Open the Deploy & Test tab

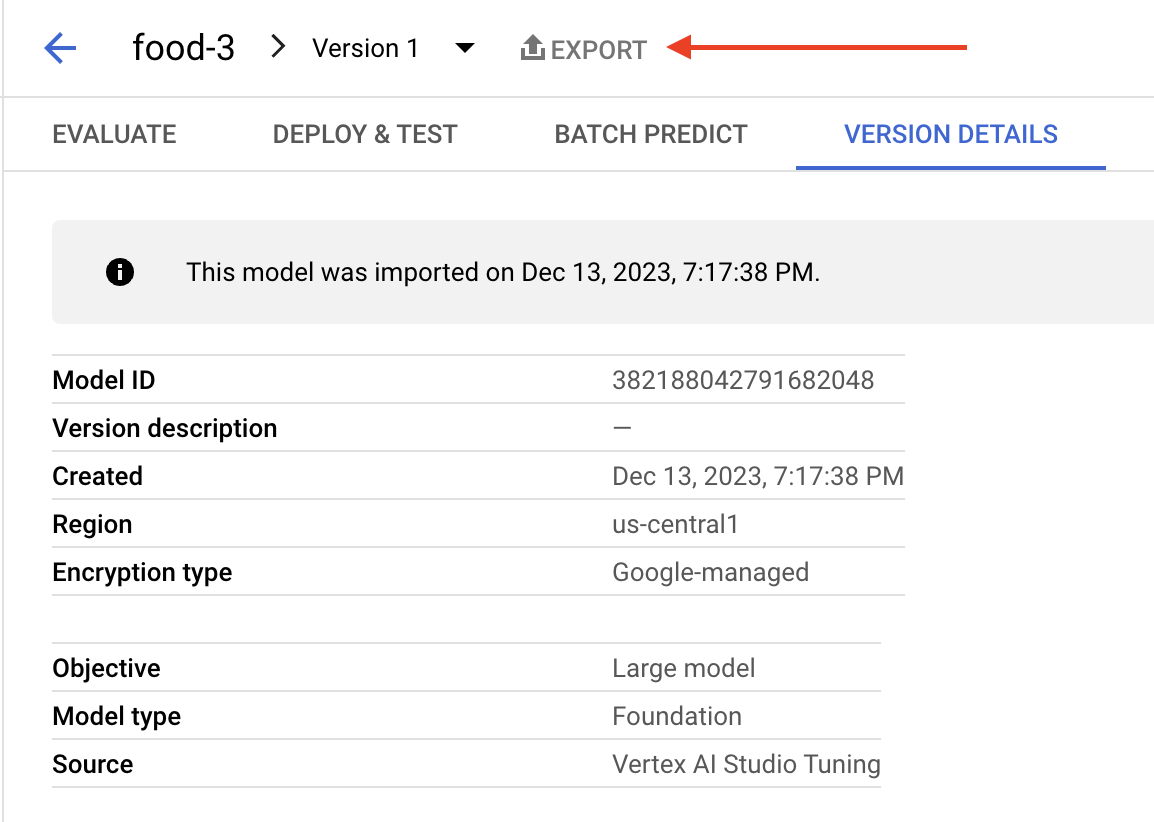(365, 135)
